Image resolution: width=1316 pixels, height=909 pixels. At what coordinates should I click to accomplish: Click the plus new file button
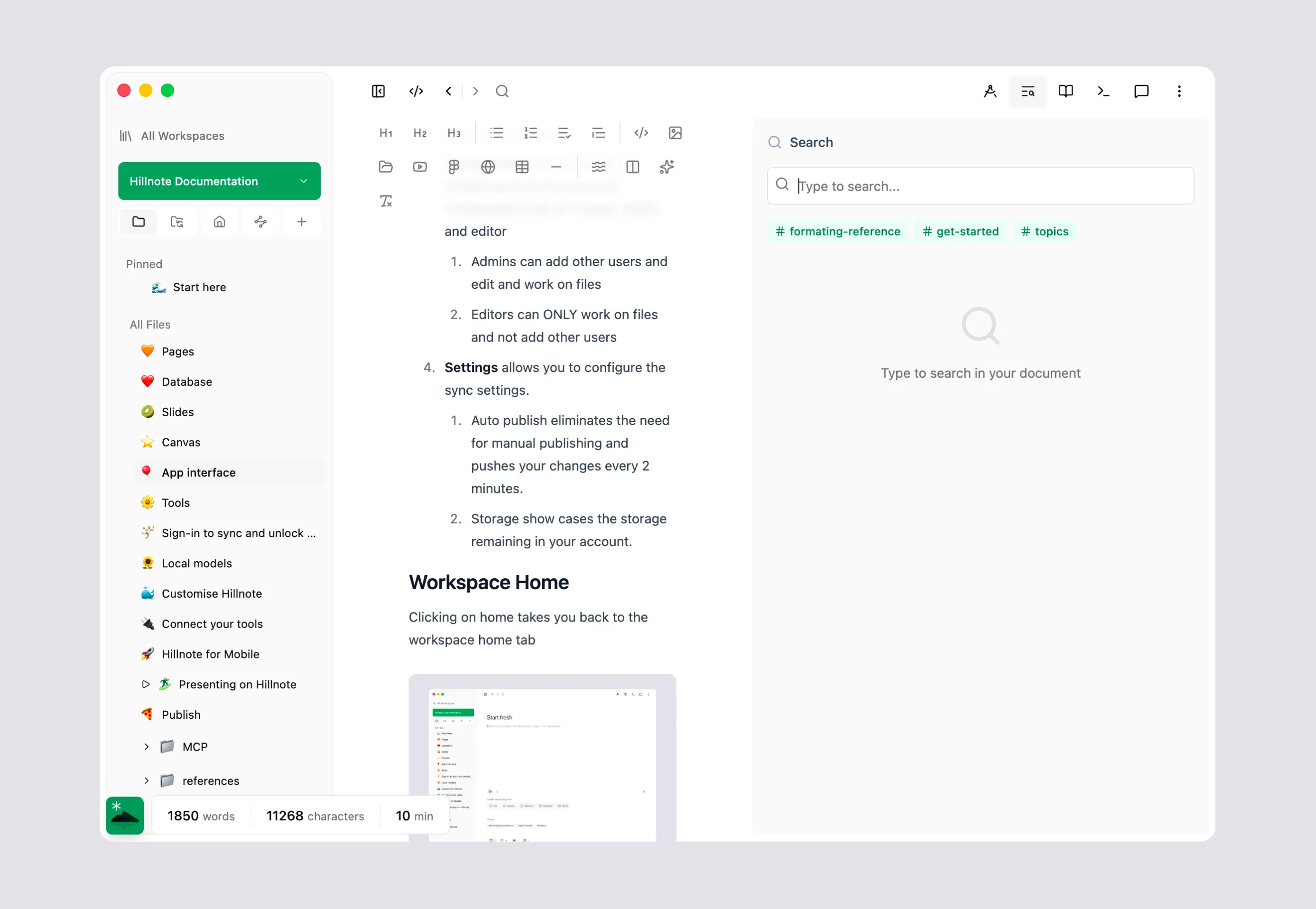[x=302, y=222]
